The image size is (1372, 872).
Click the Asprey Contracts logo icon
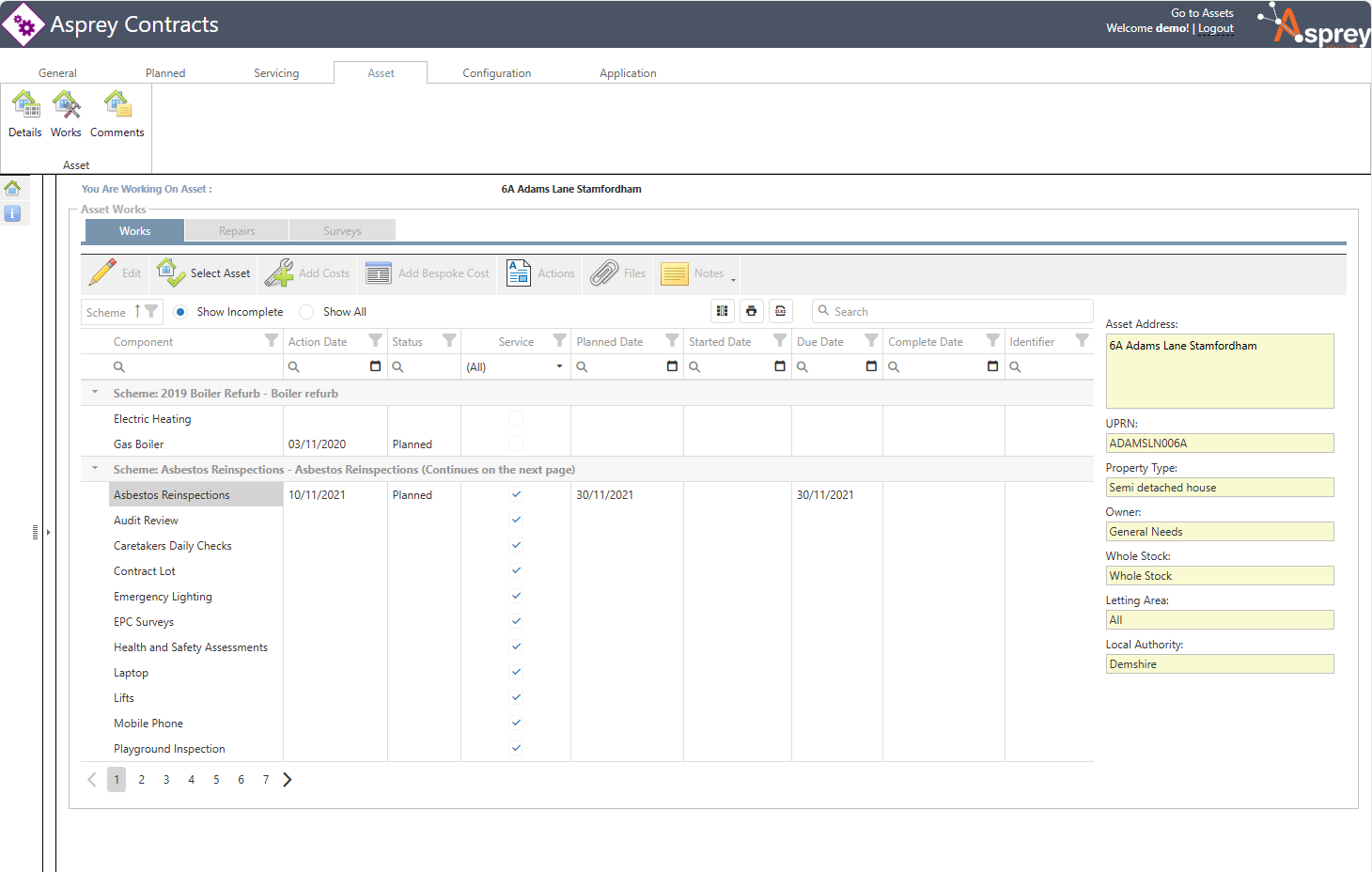(x=23, y=24)
